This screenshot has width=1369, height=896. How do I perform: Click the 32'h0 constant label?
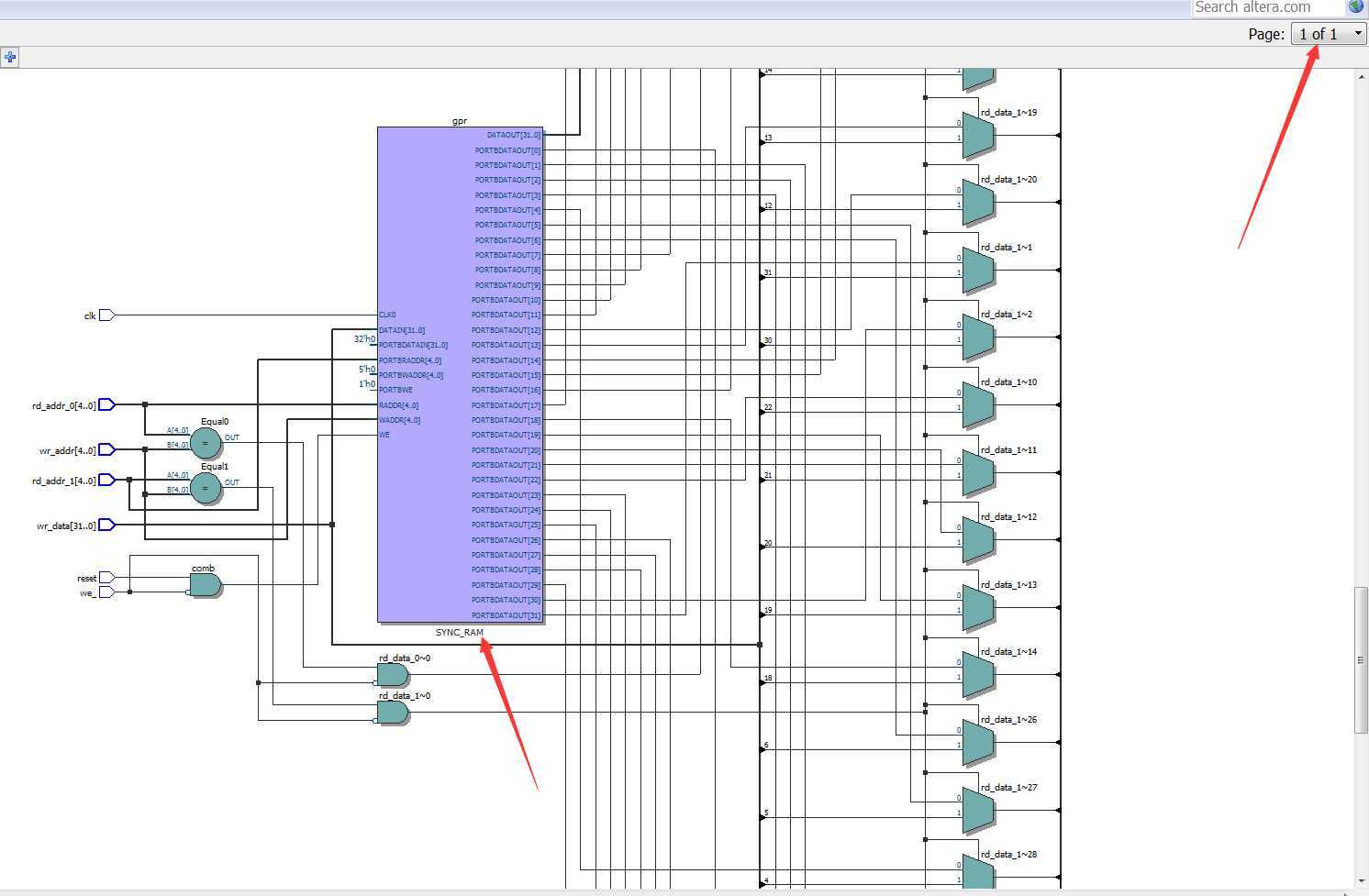(365, 339)
